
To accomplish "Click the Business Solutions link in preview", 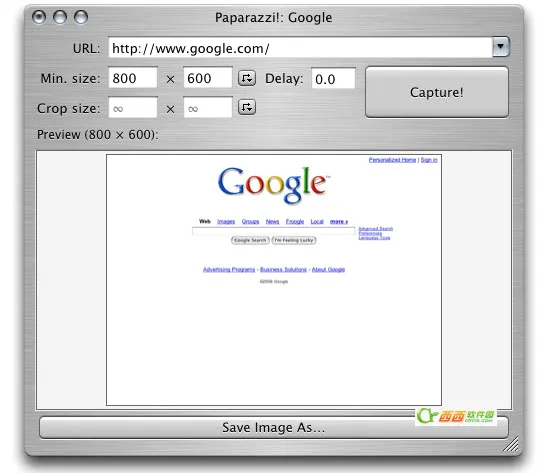I will tap(283, 270).
